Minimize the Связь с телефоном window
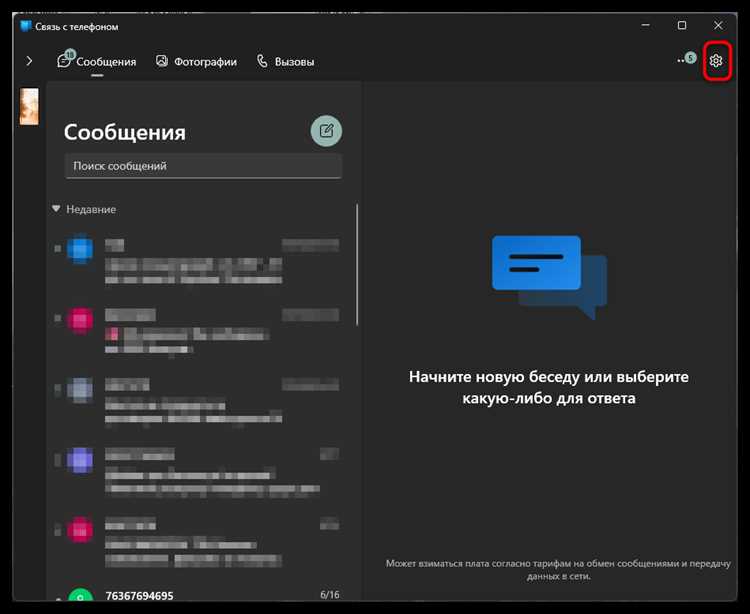The width and height of the screenshot is (750, 614). tap(646, 25)
